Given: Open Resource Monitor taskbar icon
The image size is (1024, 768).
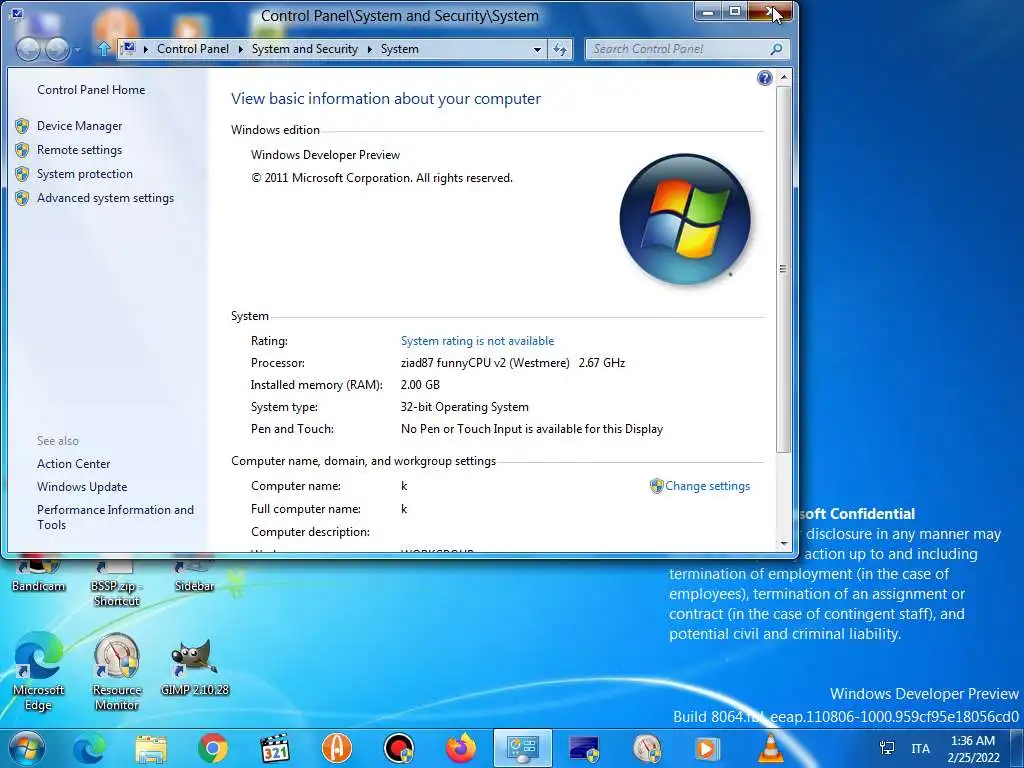Looking at the screenshot, I should 647,748.
